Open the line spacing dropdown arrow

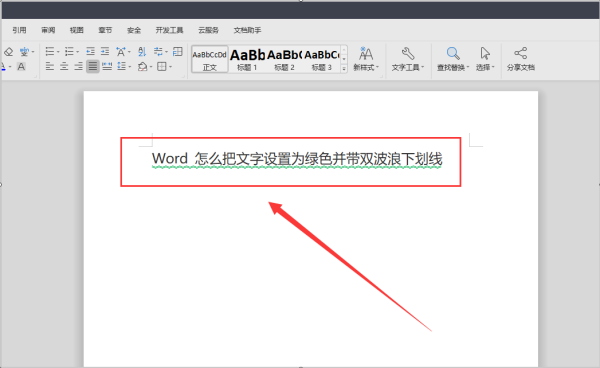click(130, 67)
